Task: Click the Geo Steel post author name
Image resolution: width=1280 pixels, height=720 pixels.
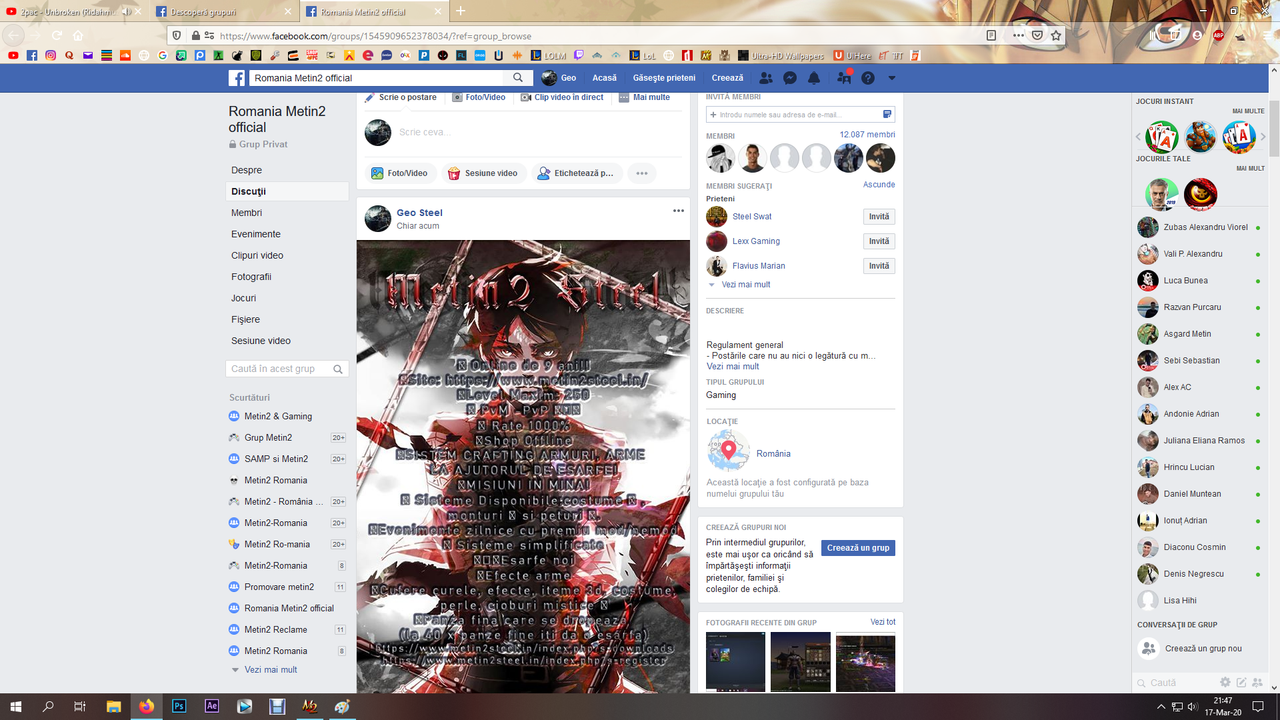Action: point(419,213)
